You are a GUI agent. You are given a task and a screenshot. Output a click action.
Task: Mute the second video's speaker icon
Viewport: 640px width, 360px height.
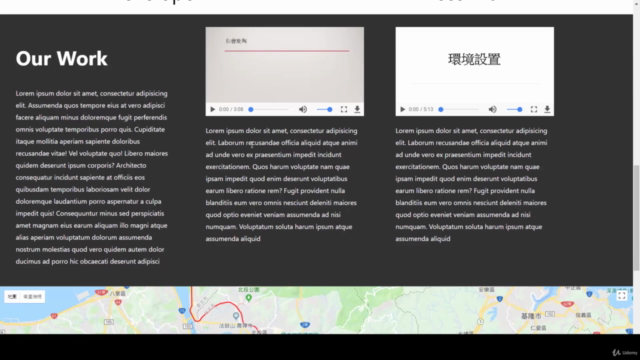[x=492, y=109]
